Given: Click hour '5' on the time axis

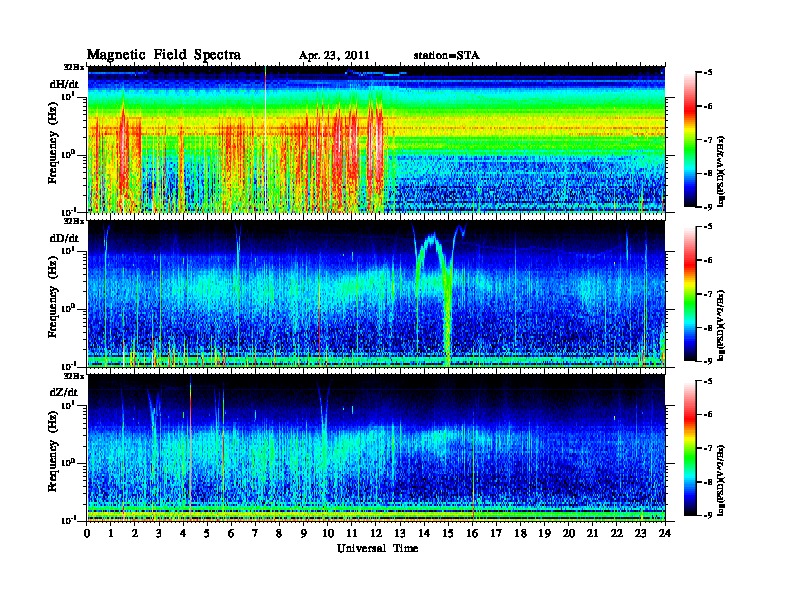Looking at the screenshot, I should tap(208, 533).
